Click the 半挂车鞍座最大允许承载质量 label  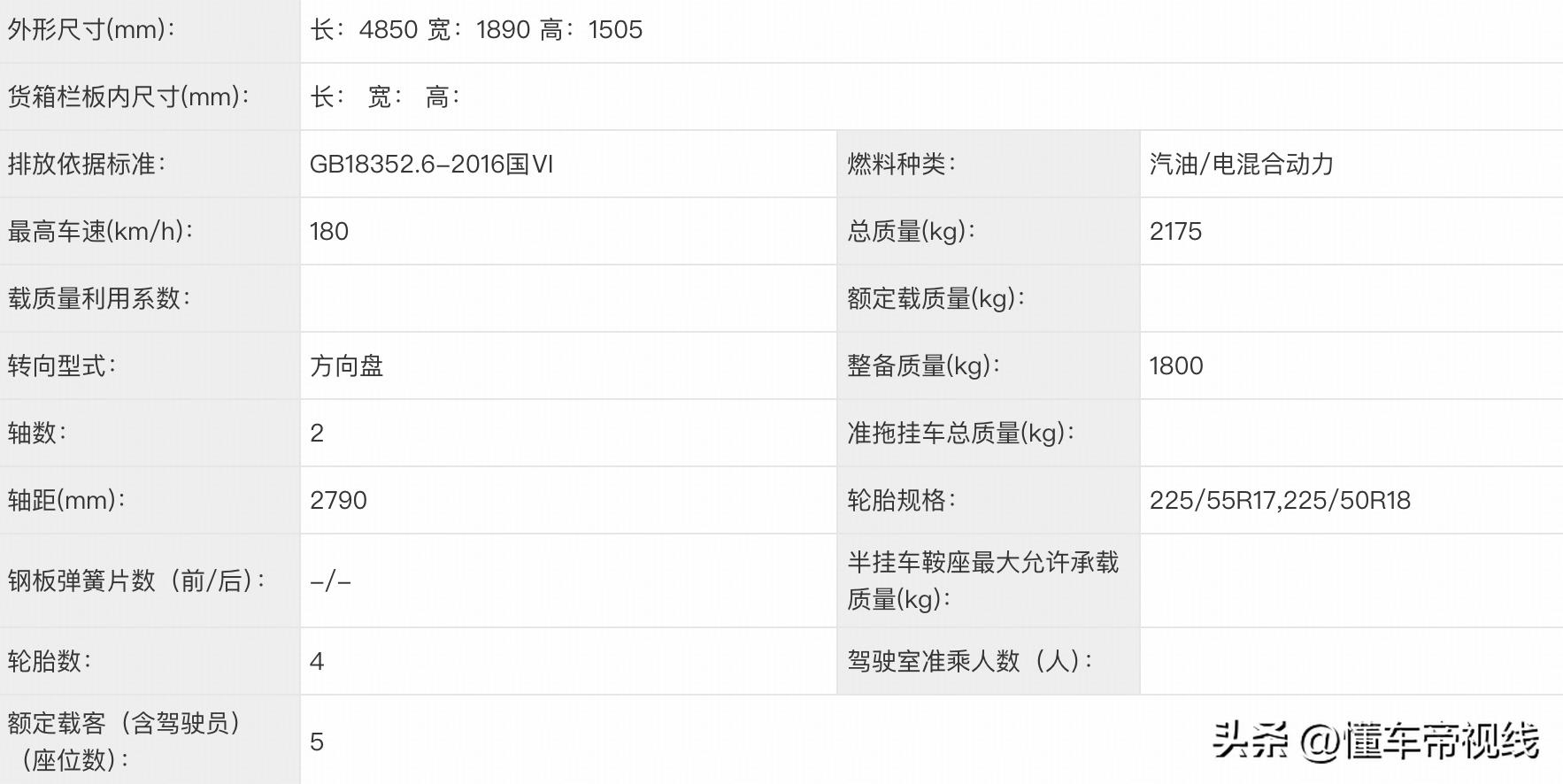[982, 580]
